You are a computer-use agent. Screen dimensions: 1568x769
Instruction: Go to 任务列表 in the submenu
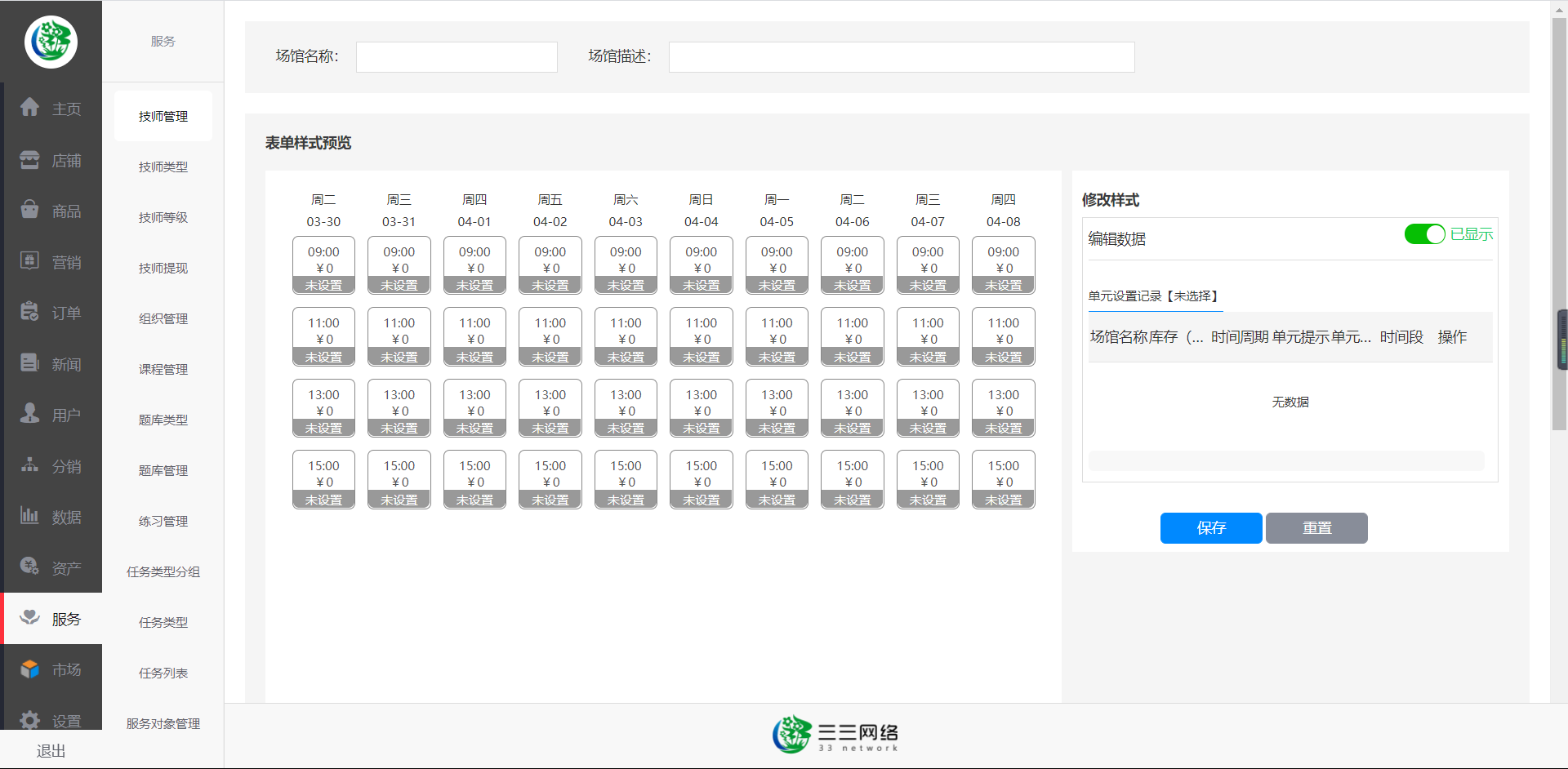tap(163, 673)
